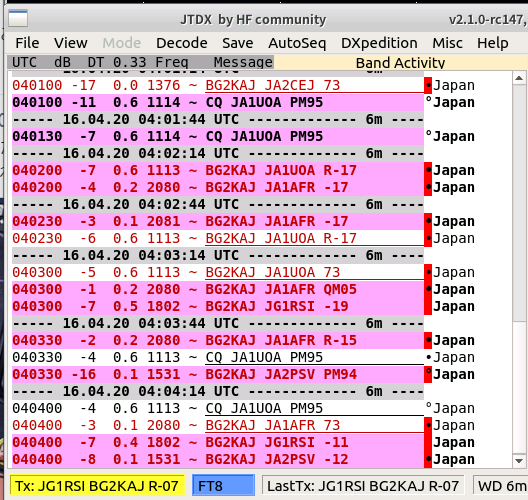This screenshot has width=528, height=500.
Task: Click the LastTx: JG1RSI BG2KAJ R-07 field
Action: (363, 486)
